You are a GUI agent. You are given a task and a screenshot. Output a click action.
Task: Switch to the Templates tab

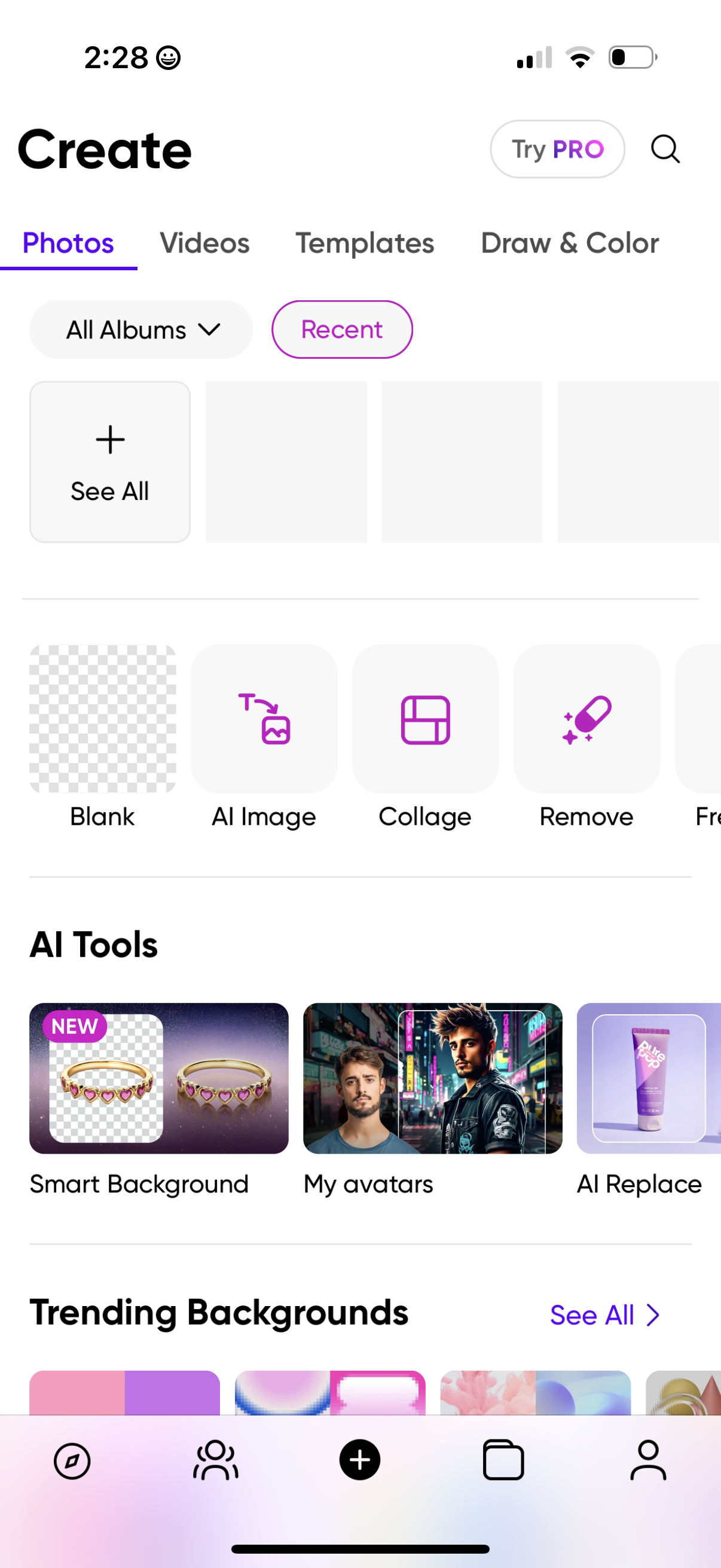(365, 243)
